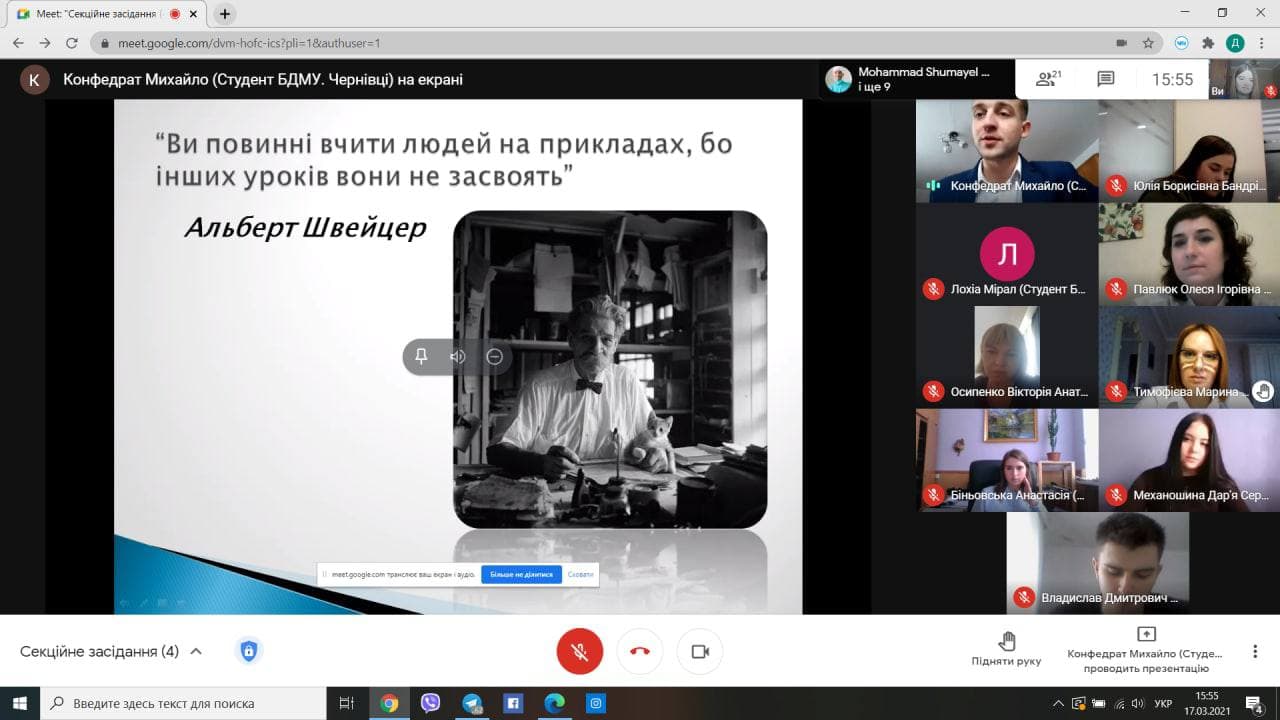Select Біньовська Анастасія's video tile
Viewport: 1280px width, 720px height.
(x=1007, y=460)
